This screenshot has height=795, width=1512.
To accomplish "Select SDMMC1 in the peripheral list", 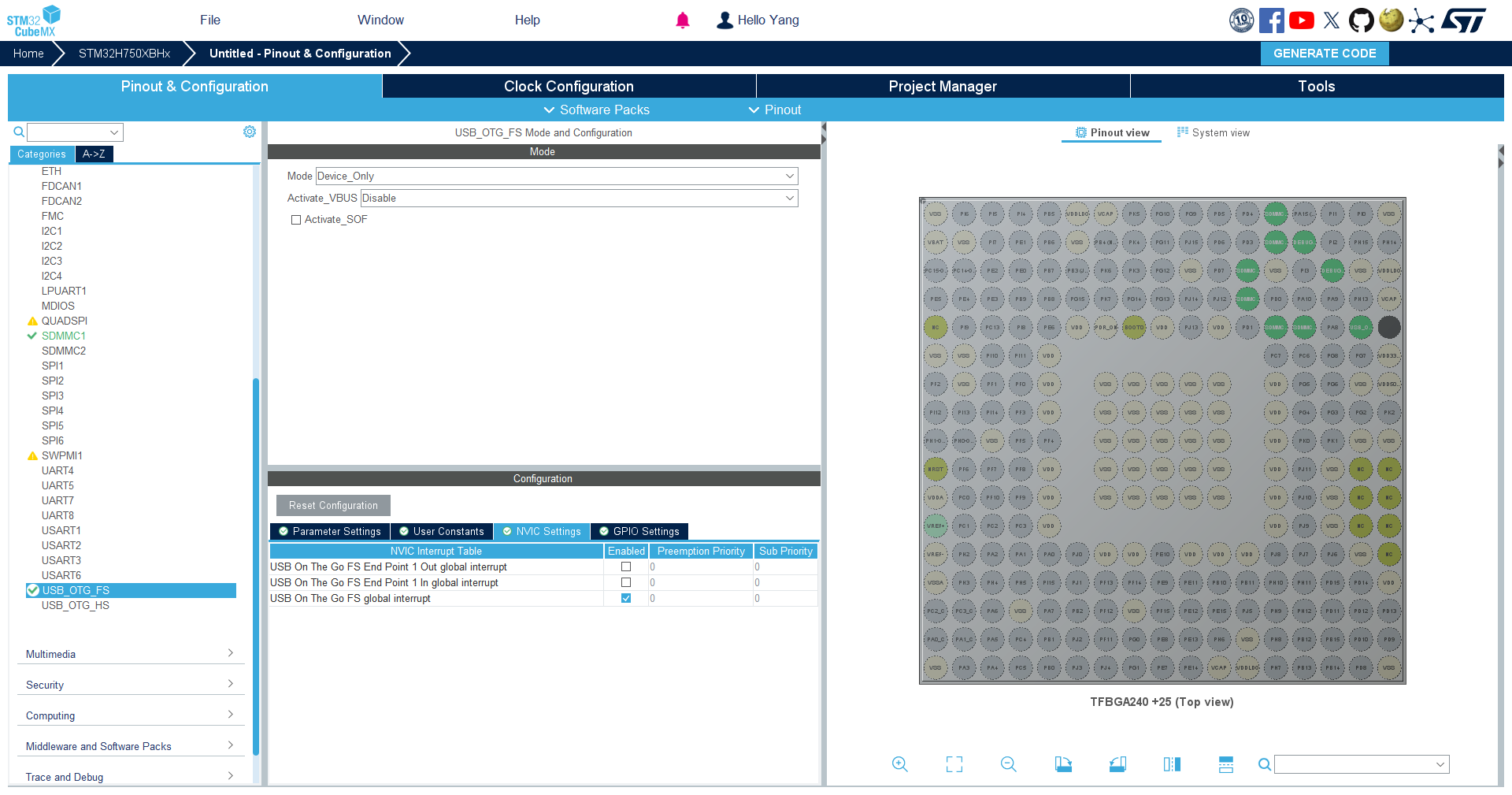I will pos(64,336).
